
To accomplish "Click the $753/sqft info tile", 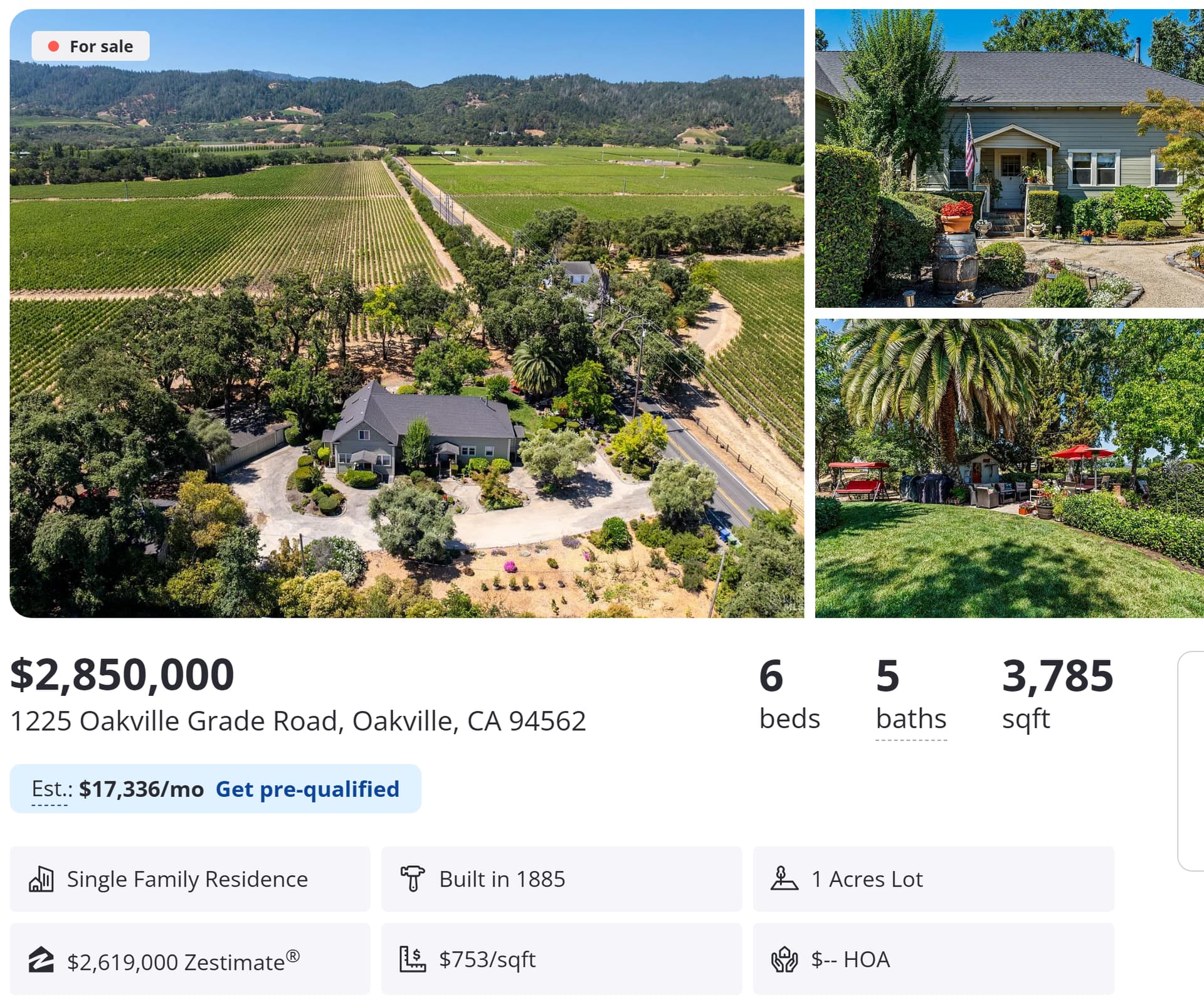I will pos(561,959).
